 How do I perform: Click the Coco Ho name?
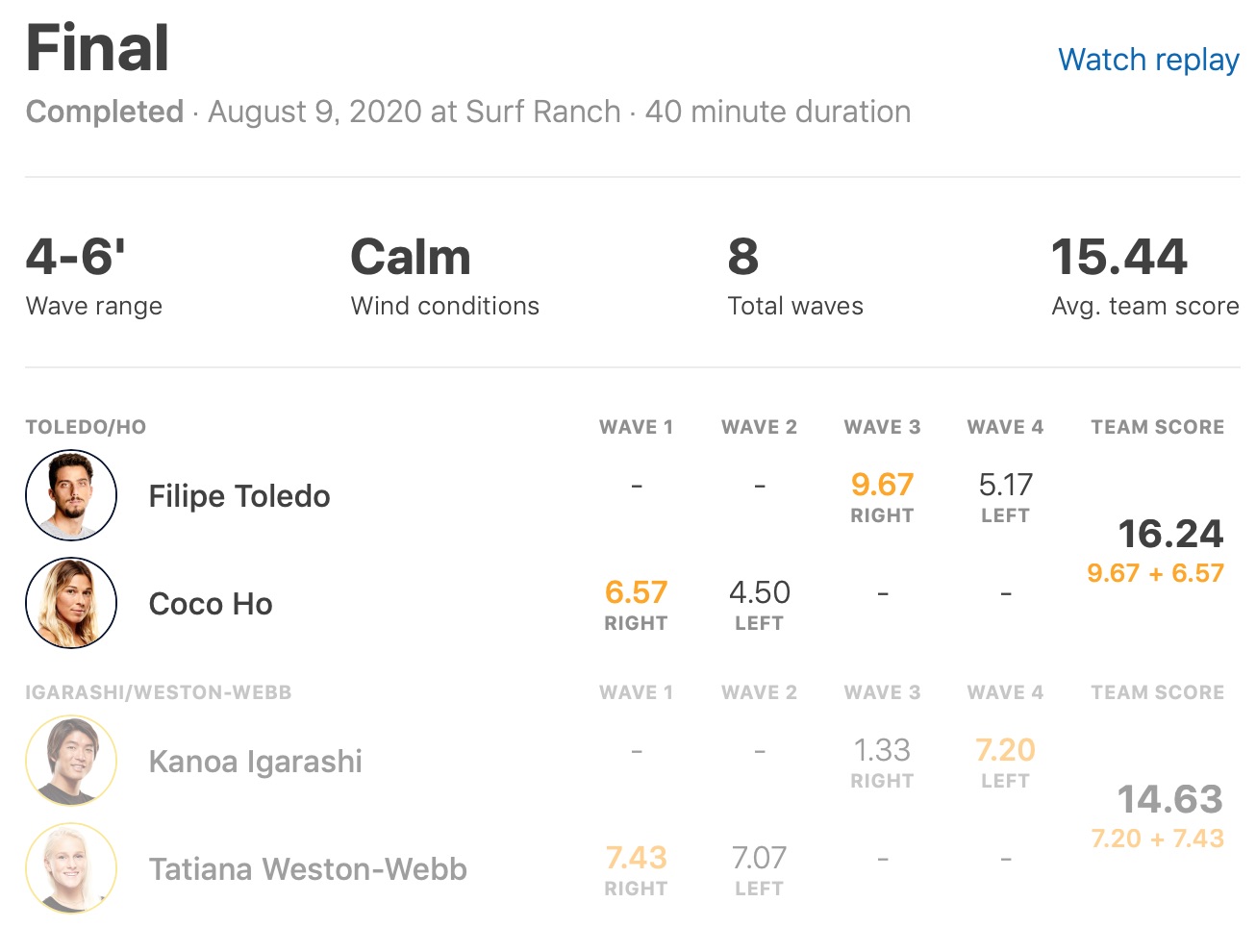[211, 604]
